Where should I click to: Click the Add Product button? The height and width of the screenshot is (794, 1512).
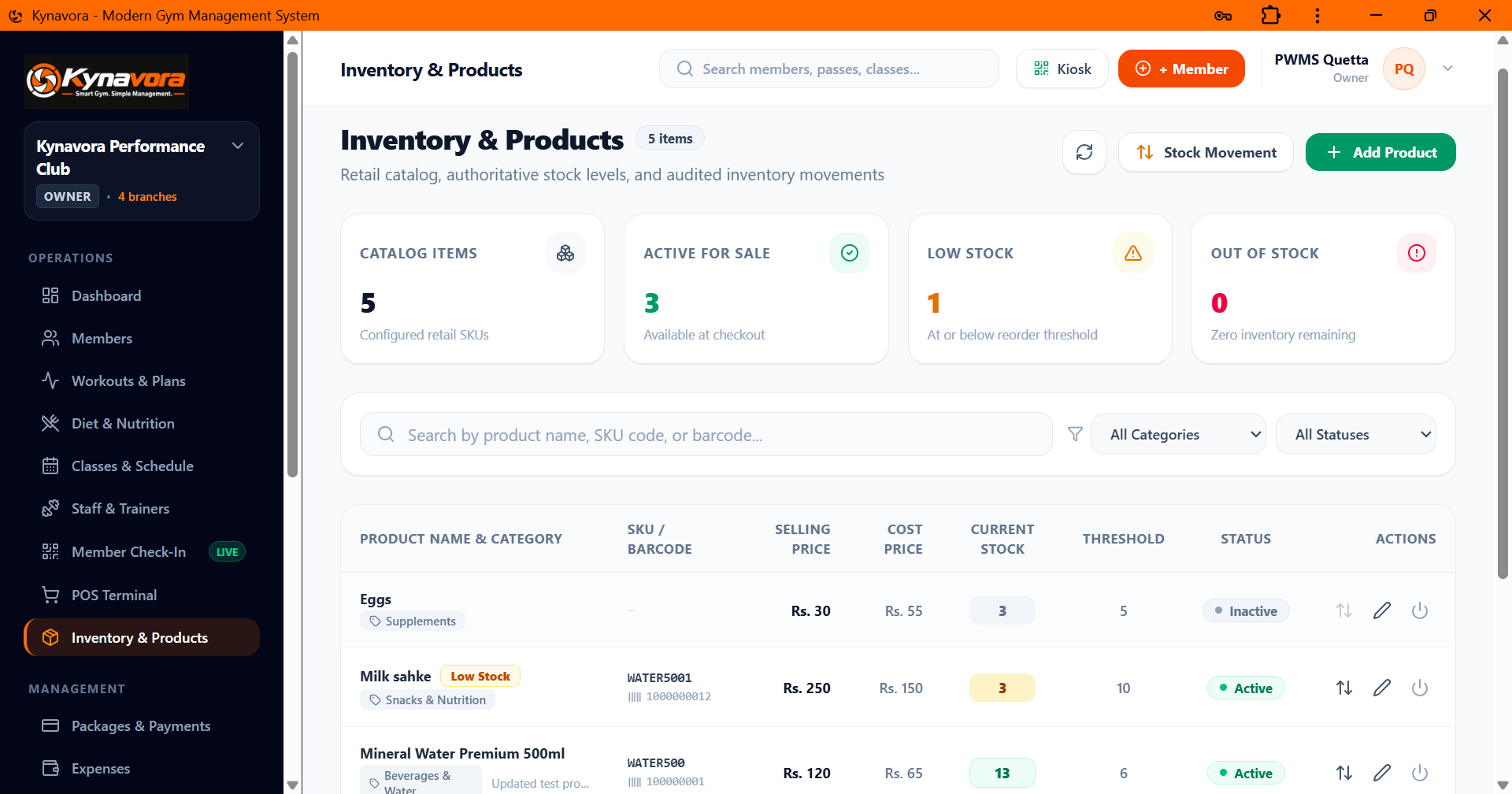click(x=1380, y=152)
